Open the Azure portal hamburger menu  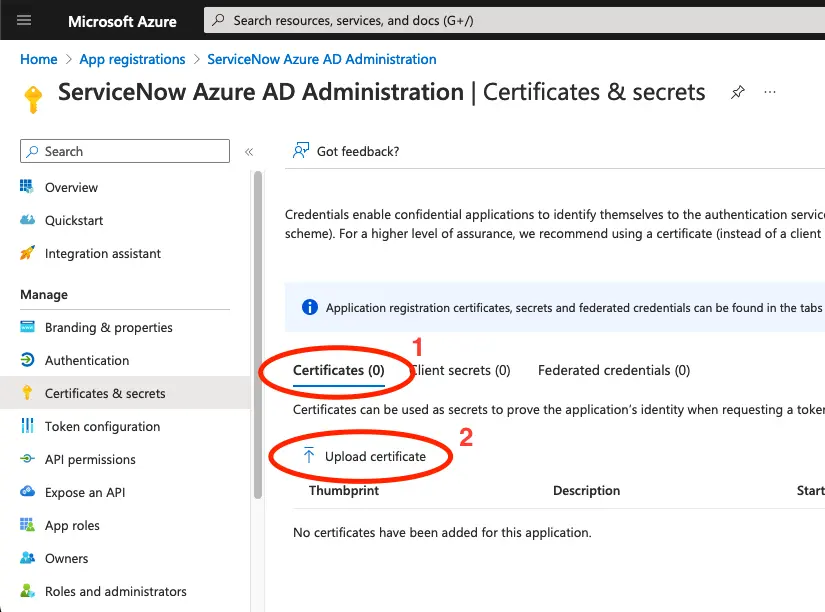click(x=24, y=20)
